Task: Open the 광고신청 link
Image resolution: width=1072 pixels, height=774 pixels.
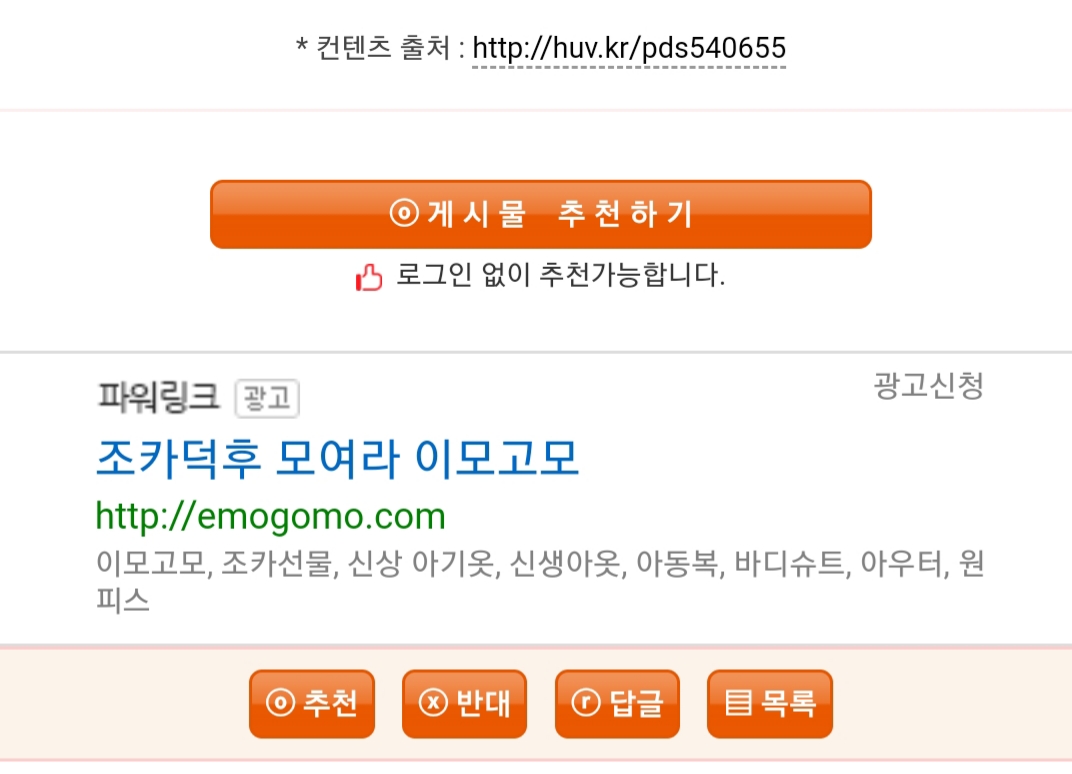Action: [928, 385]
